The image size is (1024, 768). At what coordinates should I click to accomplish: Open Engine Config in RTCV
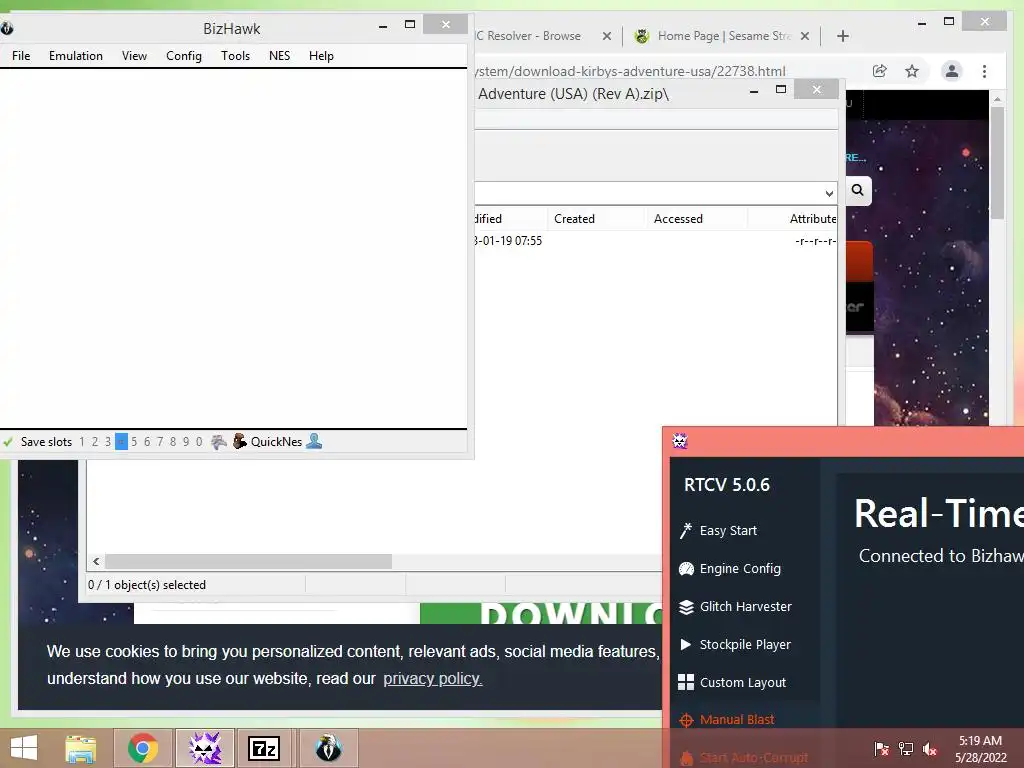740,569
